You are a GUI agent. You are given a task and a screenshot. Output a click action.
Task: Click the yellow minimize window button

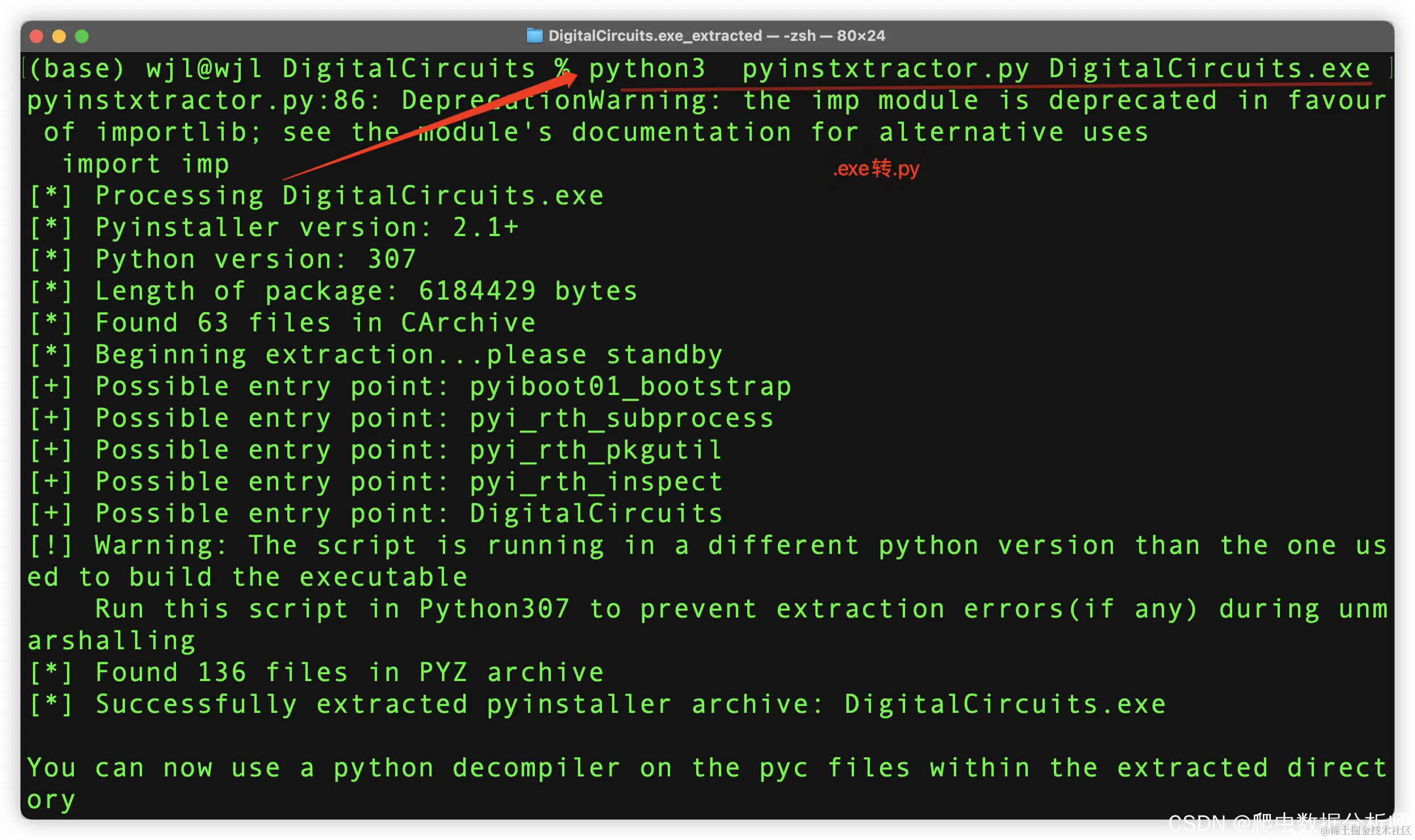(59, 36)
